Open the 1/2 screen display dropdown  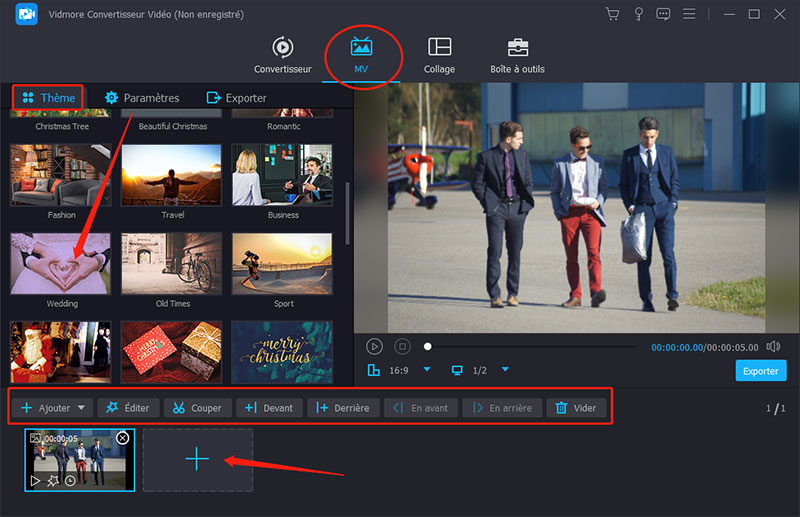point(505,370)
